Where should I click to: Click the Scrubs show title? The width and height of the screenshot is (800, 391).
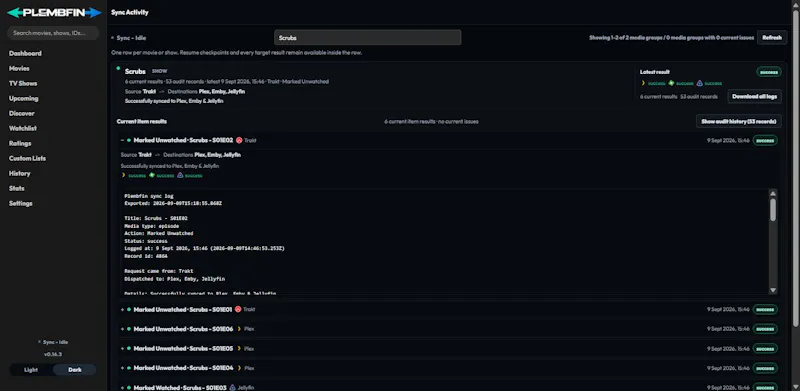135,71
